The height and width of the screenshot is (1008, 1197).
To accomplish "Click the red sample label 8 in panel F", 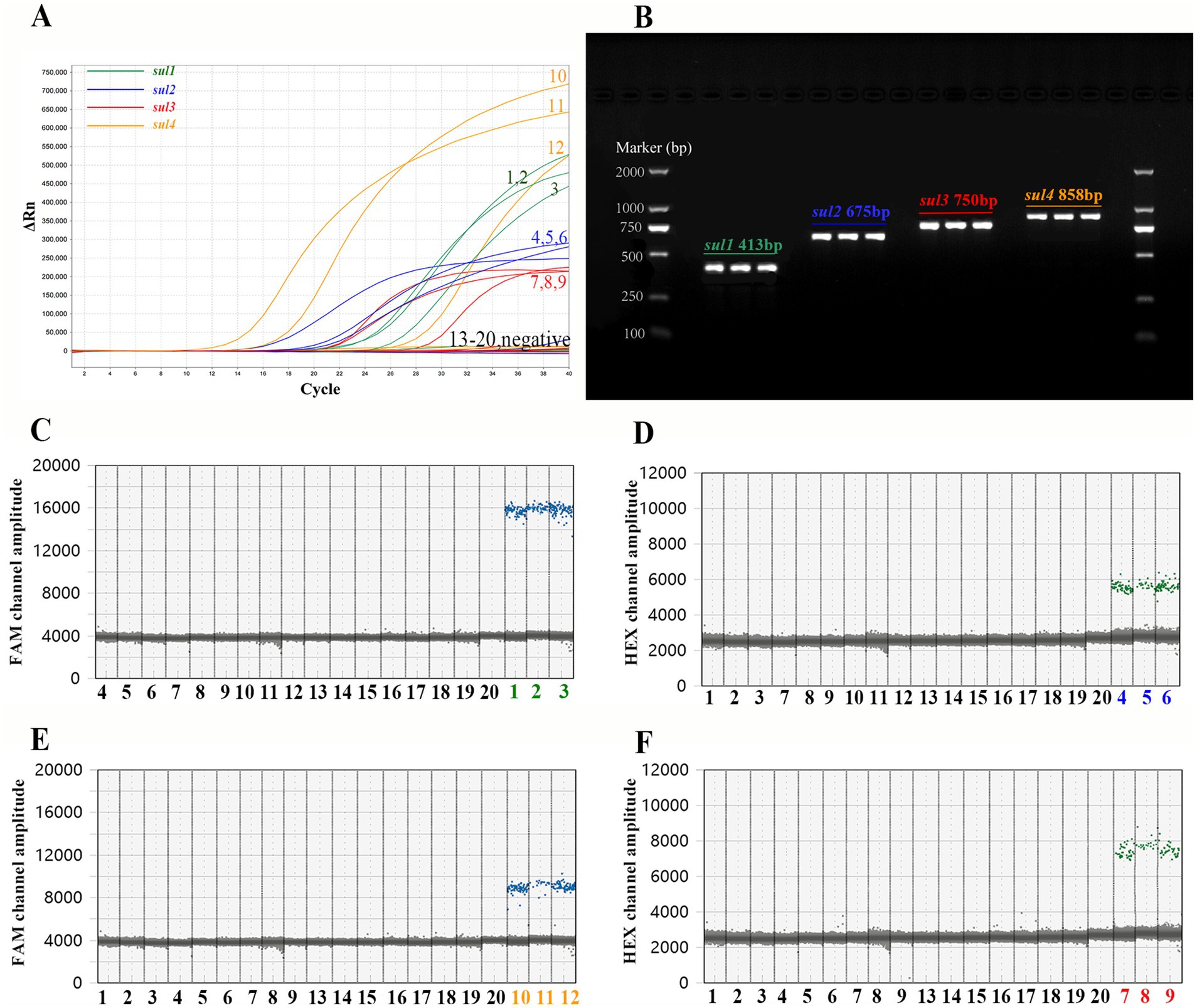I will 1145,995.
